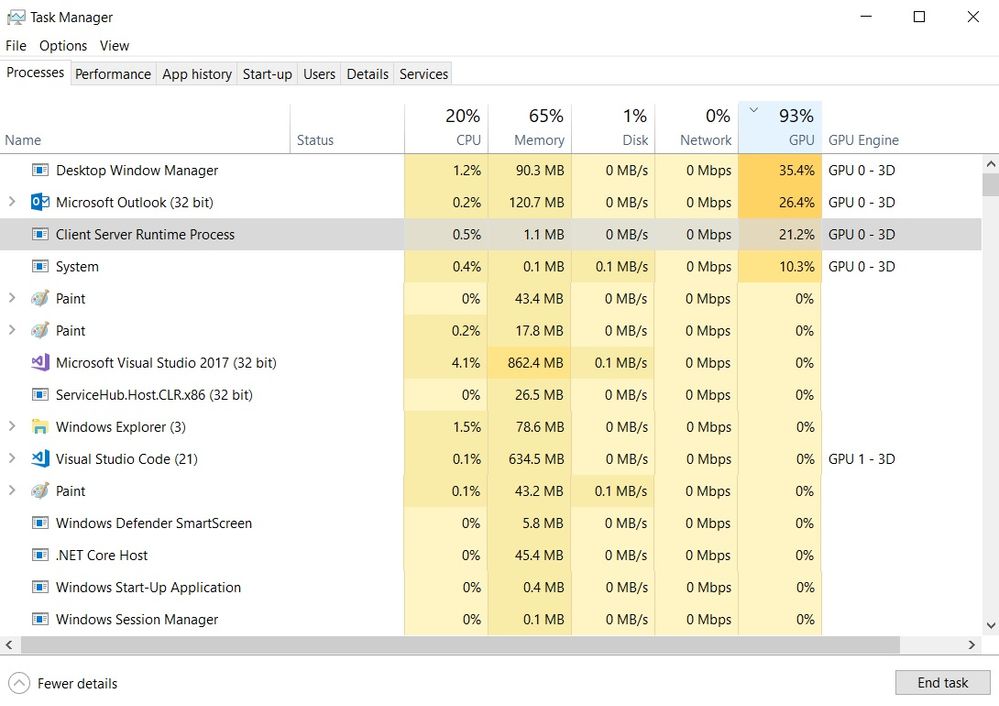The height and width of the screenshot is (706, 999).
Task: Expand the Microsoft Outlook process group
Action: (x=11, y=202)
